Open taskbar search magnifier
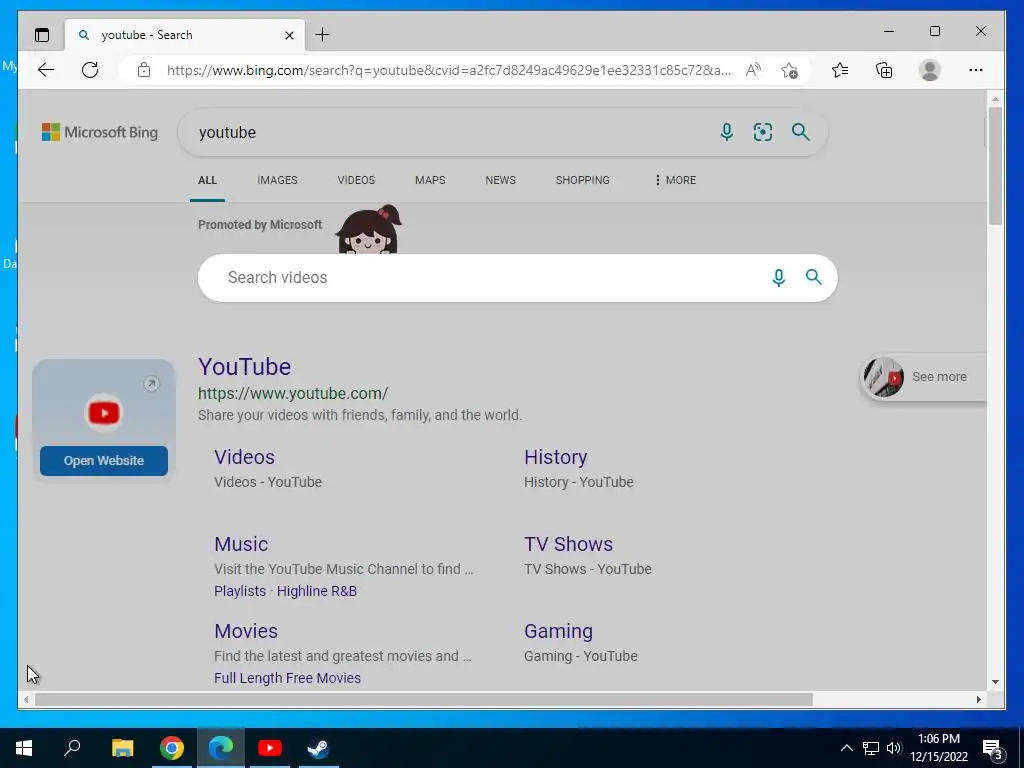 coord(72,748)
